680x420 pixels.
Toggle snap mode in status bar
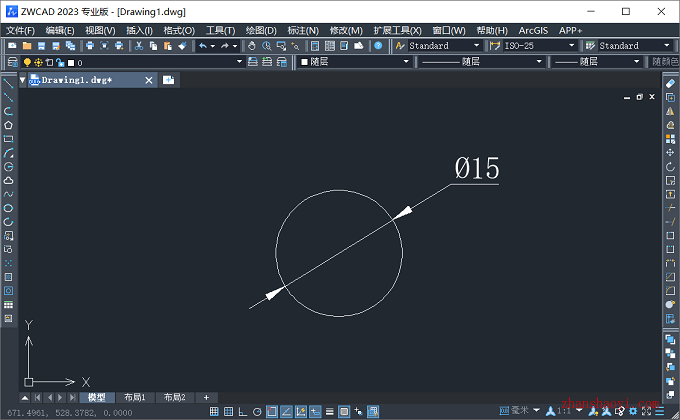coord(214,411)
